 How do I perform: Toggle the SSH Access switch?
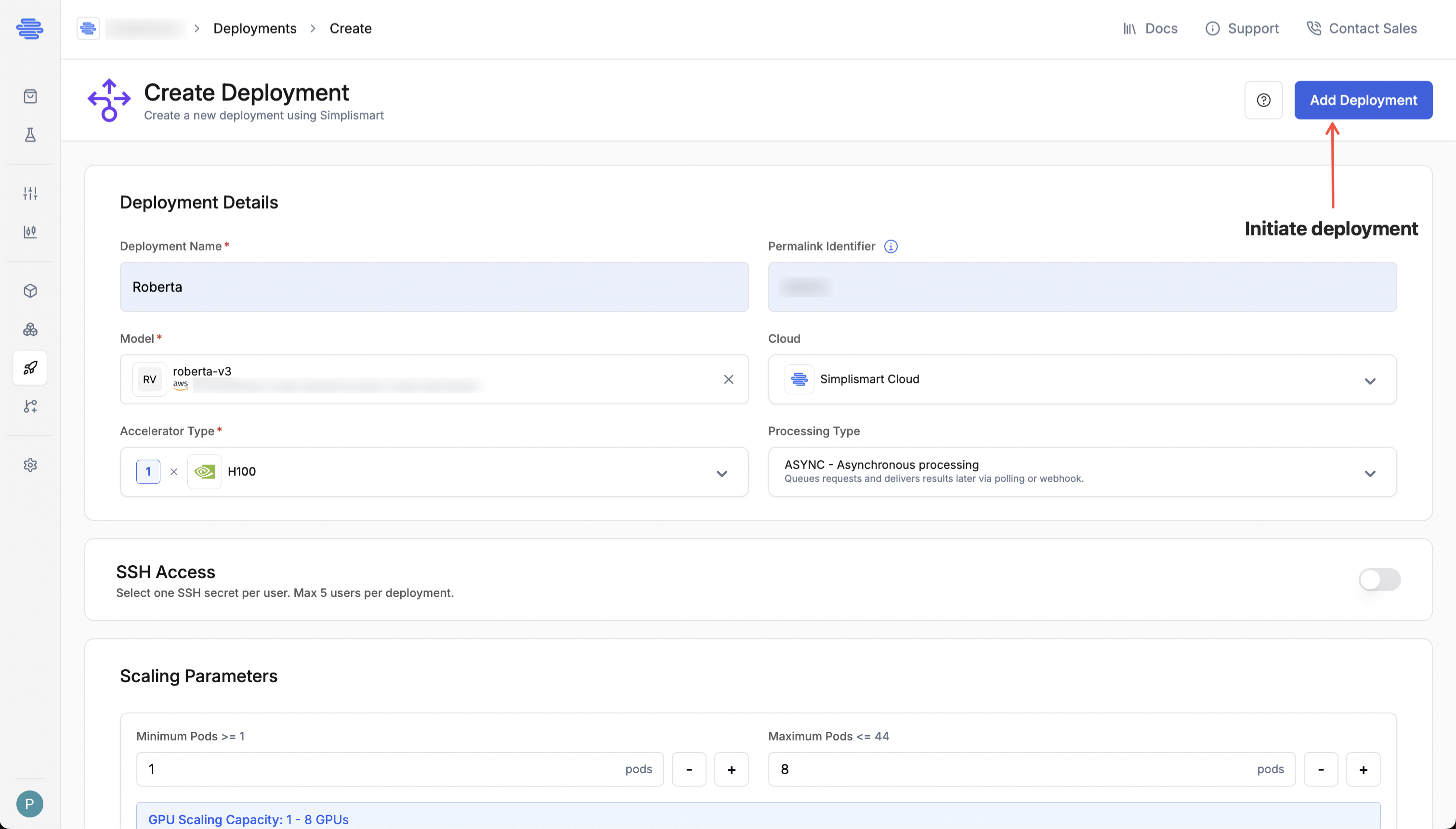click(x=1380, y=580)
